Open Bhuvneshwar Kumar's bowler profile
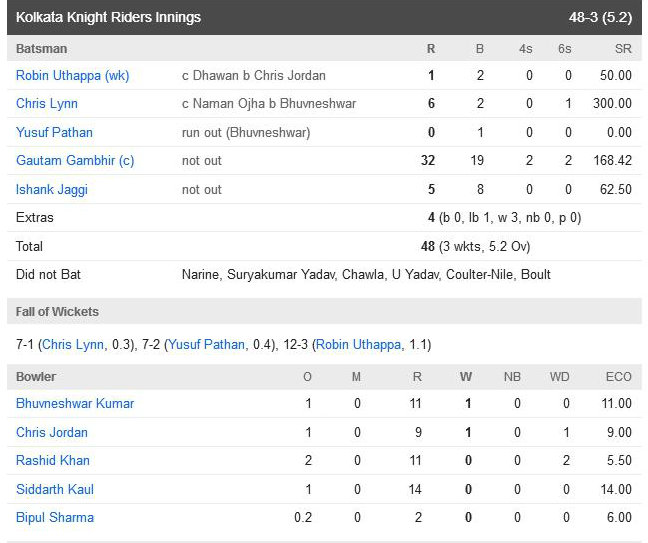The height and width of the screenshot is (543, 648). point(75,403)
